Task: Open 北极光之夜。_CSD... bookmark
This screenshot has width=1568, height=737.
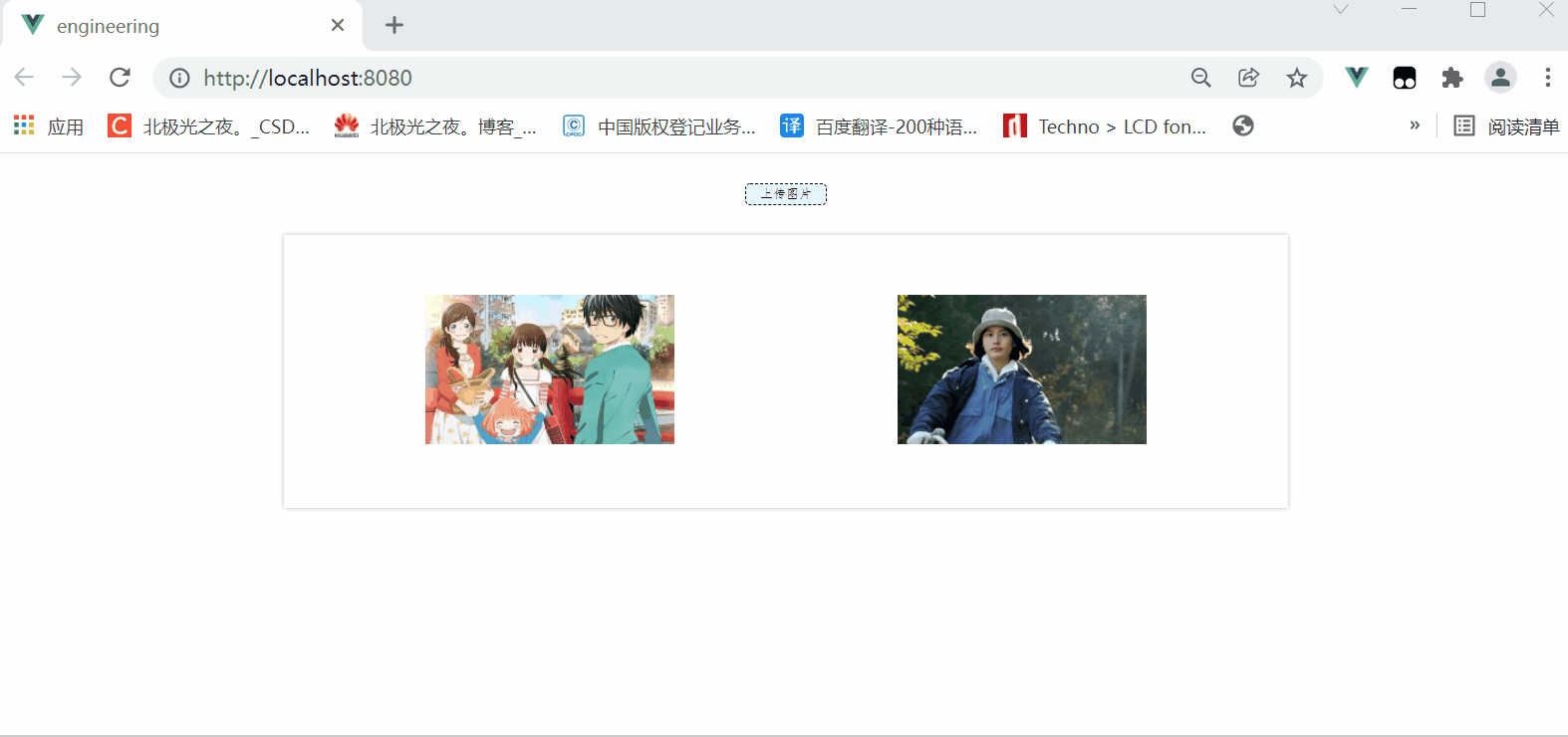Action: point(209,126)
